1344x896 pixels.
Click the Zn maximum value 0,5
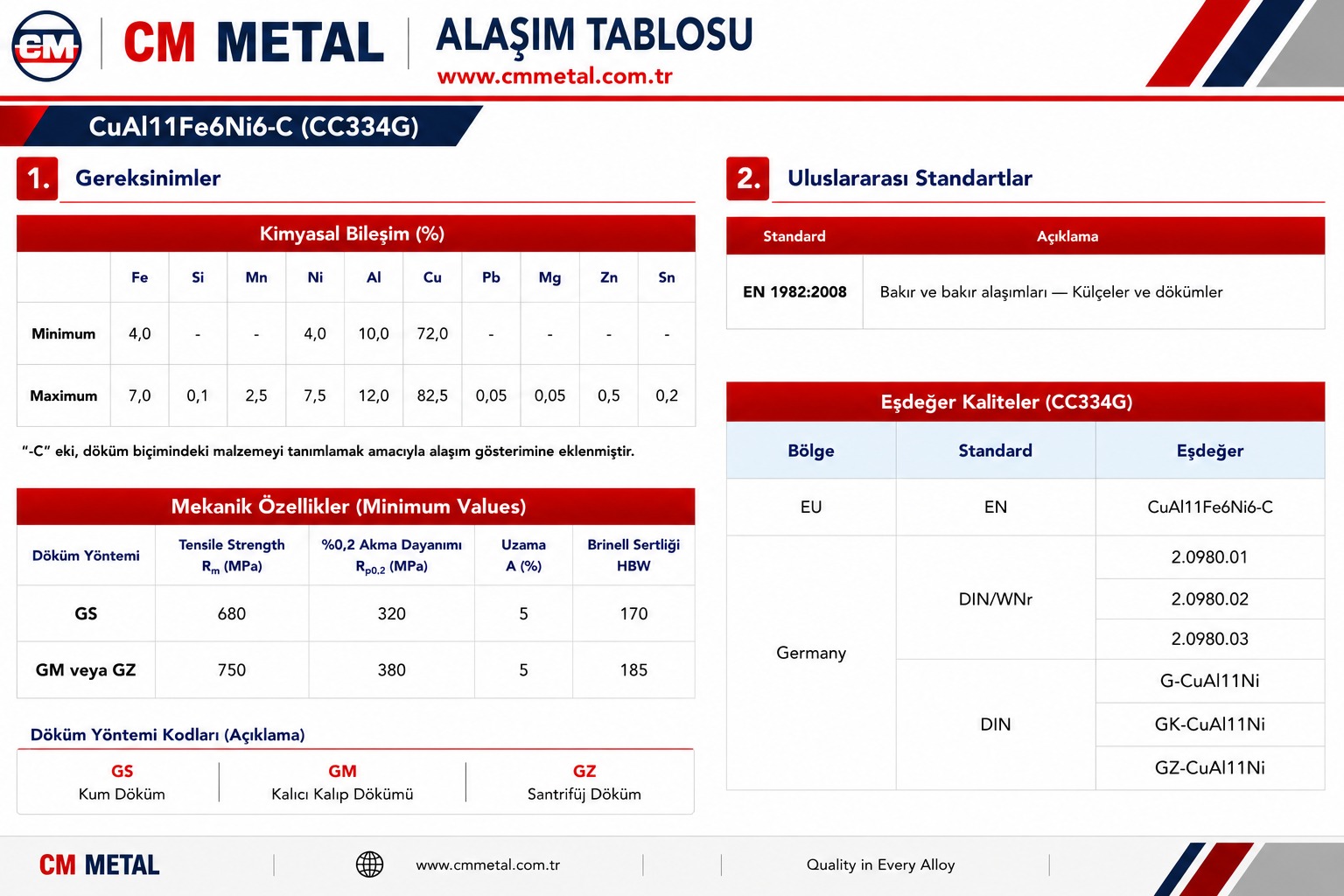coord(609,396)
